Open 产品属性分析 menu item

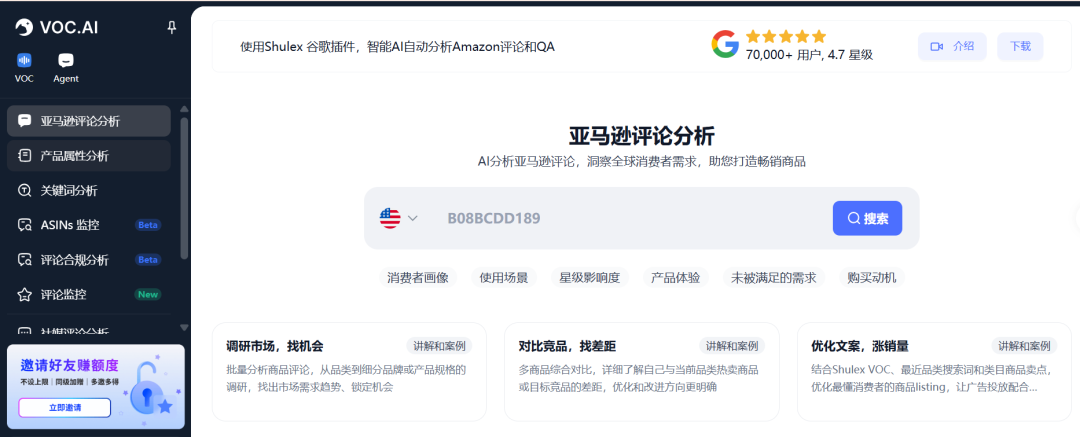(89, 156)
